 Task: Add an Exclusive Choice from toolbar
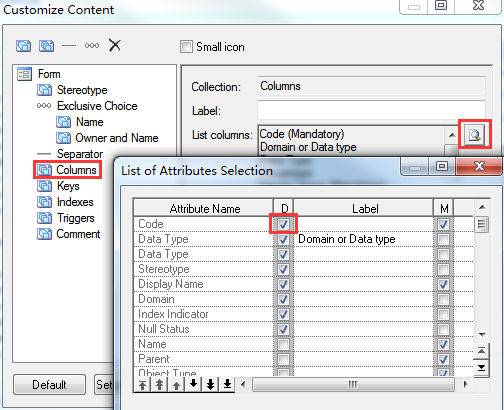tap(92, 46)
